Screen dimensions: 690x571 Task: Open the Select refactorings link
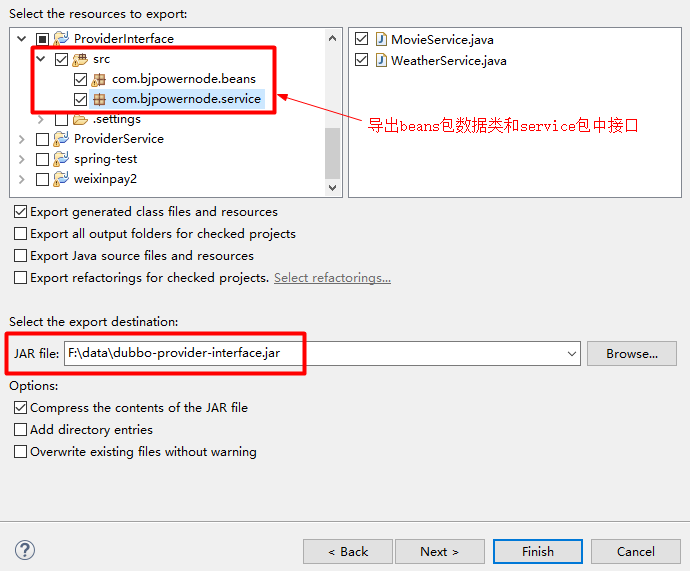click(x=332, y=278)
